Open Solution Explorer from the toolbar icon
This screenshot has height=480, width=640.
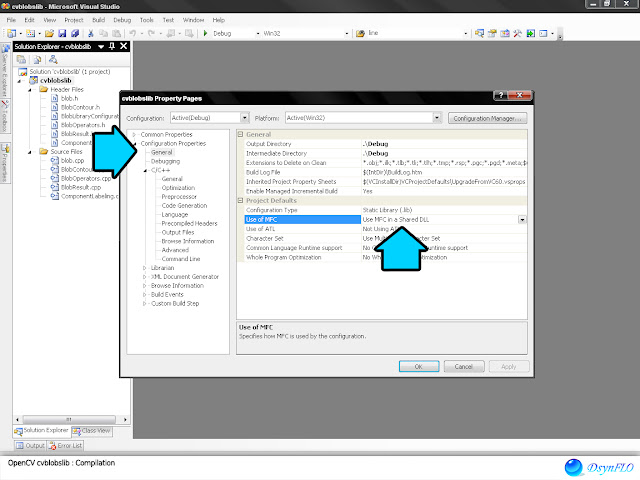(x=479, y=33)
